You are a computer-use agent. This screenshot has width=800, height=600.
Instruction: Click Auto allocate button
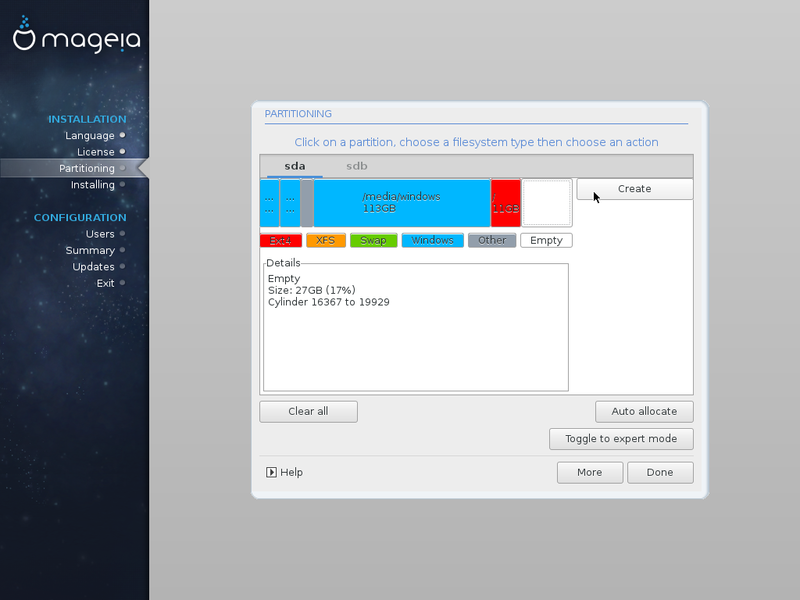644,411
